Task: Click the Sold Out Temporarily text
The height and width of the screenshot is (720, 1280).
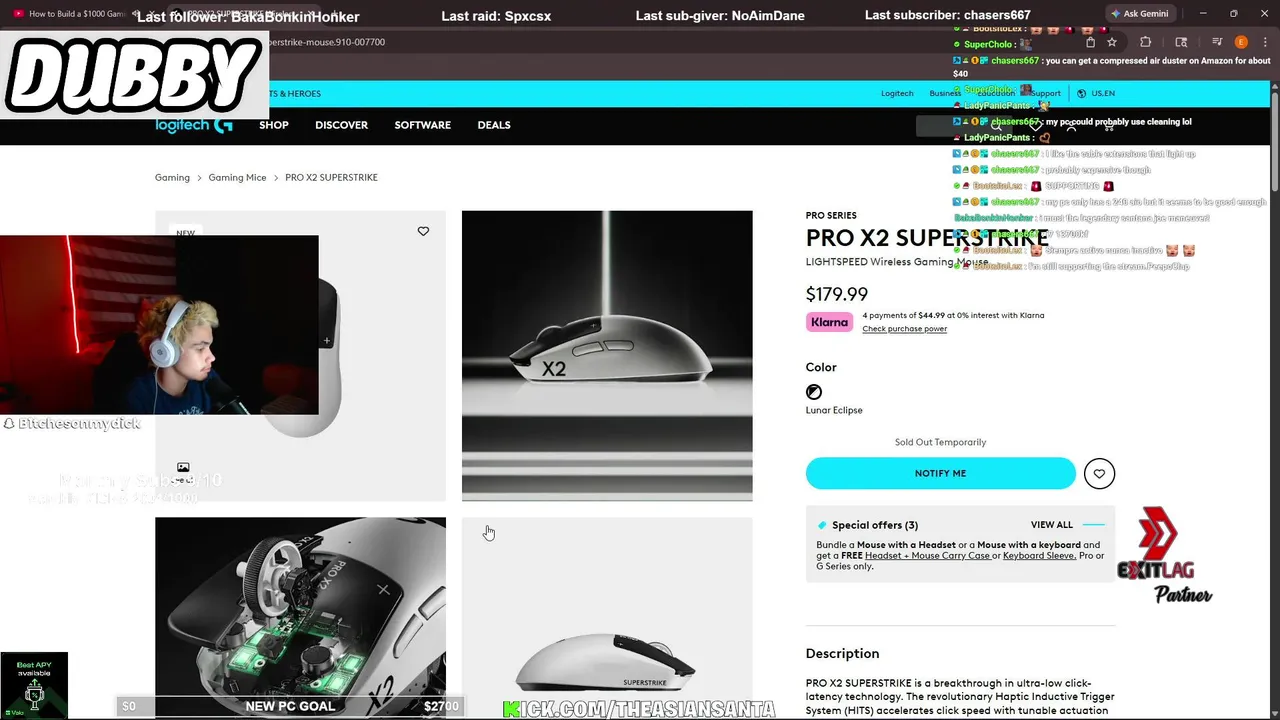Action: [x=941, y=442]
